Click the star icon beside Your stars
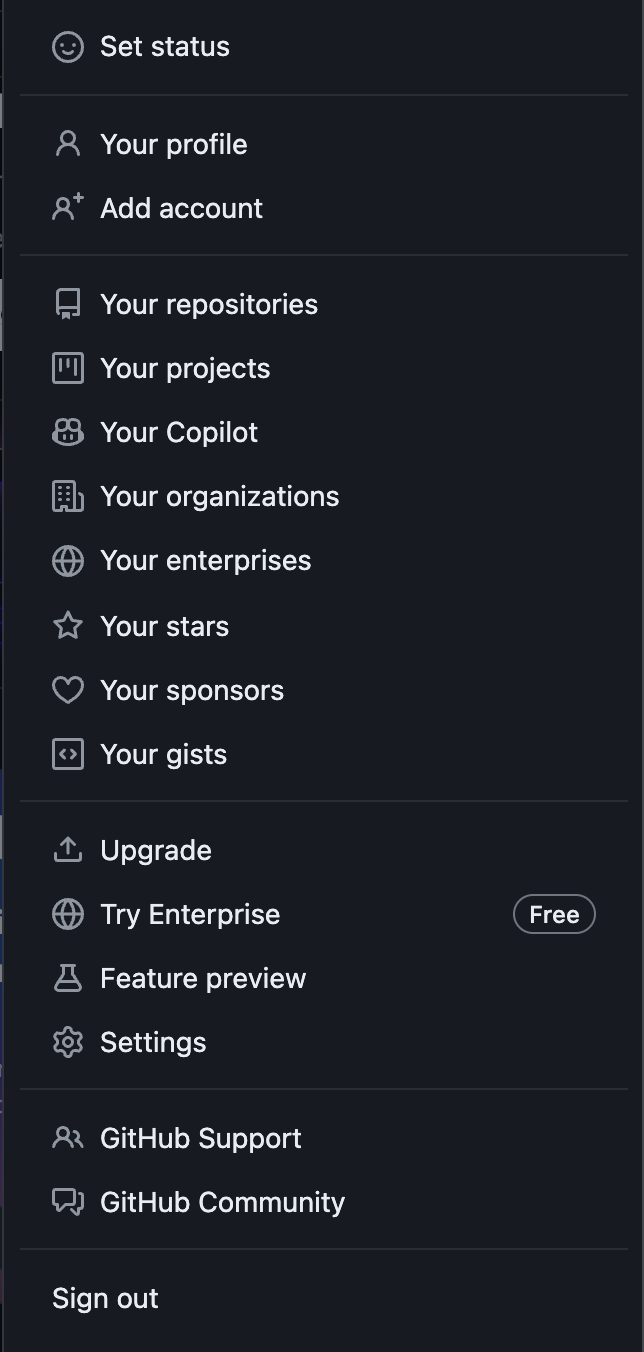644x1352 pixels. point(68,626)
